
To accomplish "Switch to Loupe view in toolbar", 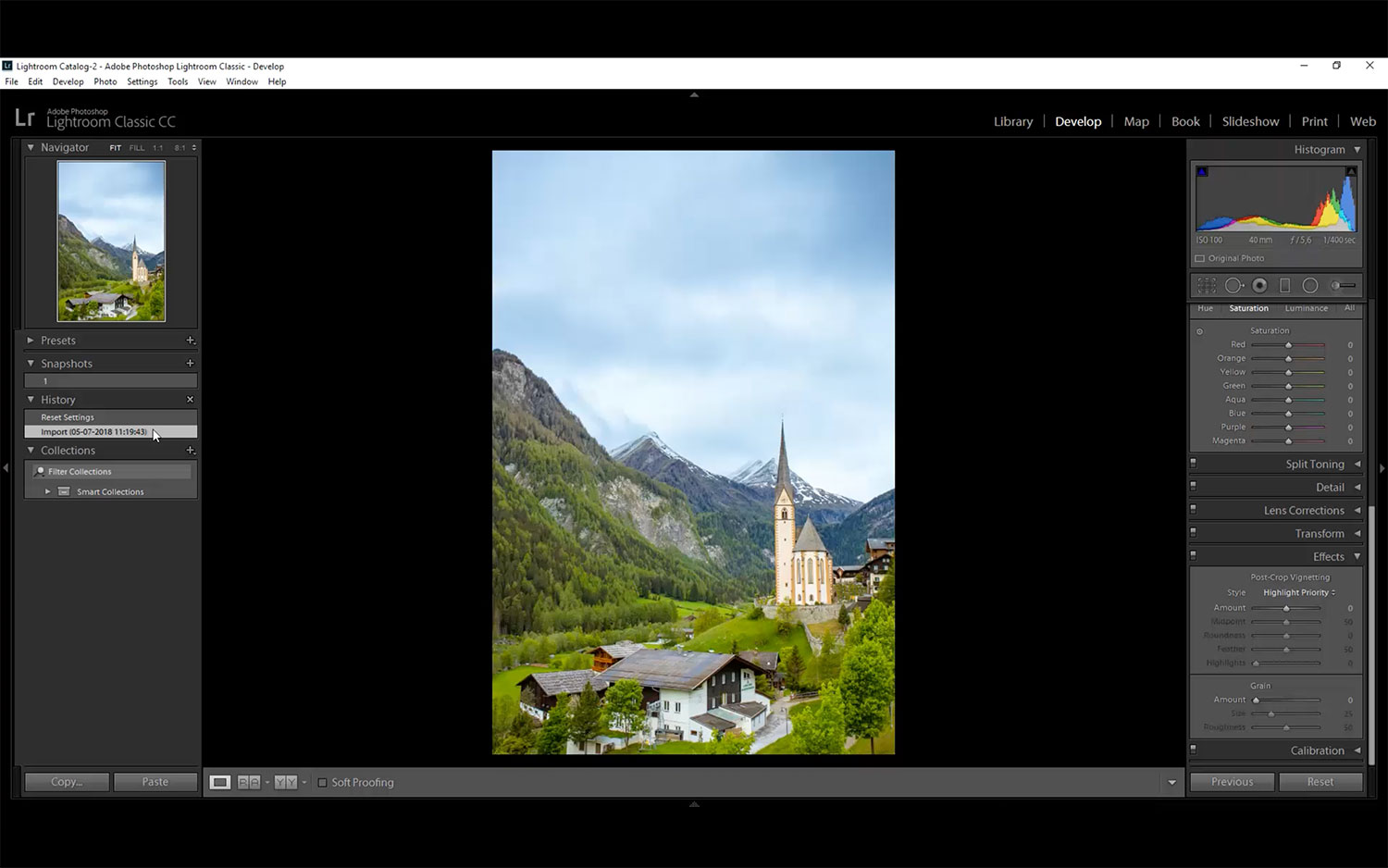I will point(219,783).
